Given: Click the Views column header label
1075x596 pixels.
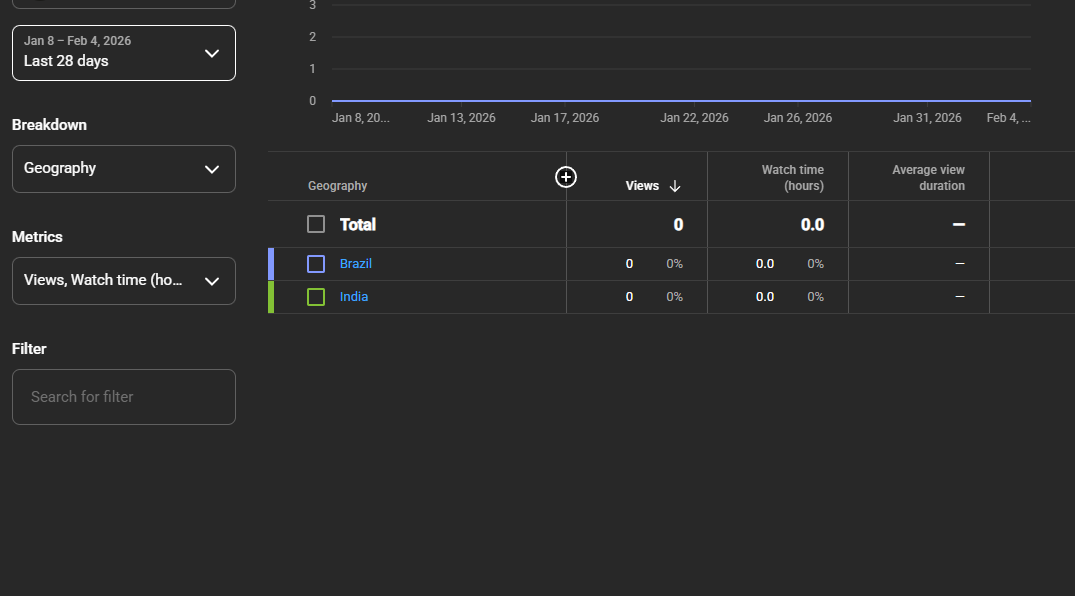Looking at the screenshot, I should (x=642, y=186).
